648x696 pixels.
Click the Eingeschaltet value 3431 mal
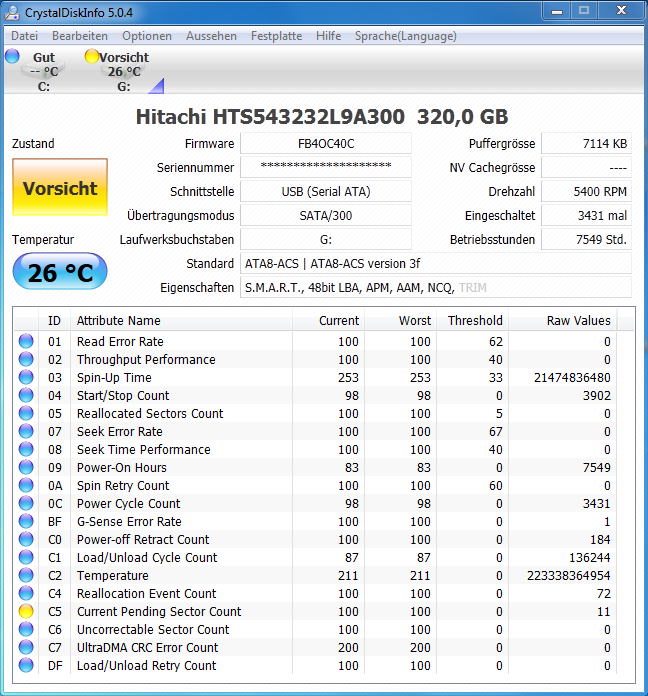pyautogui.click(x=586, y=215)
